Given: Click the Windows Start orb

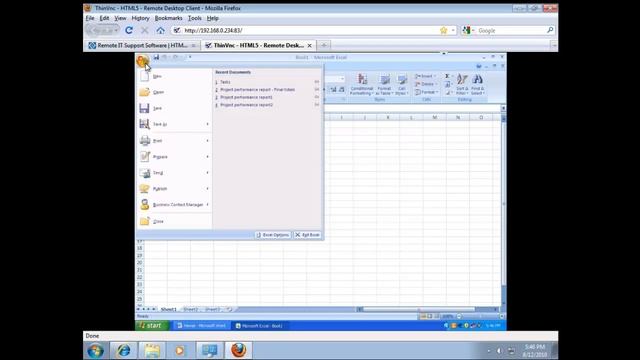Looking at the screenshot, I should 96,351.
